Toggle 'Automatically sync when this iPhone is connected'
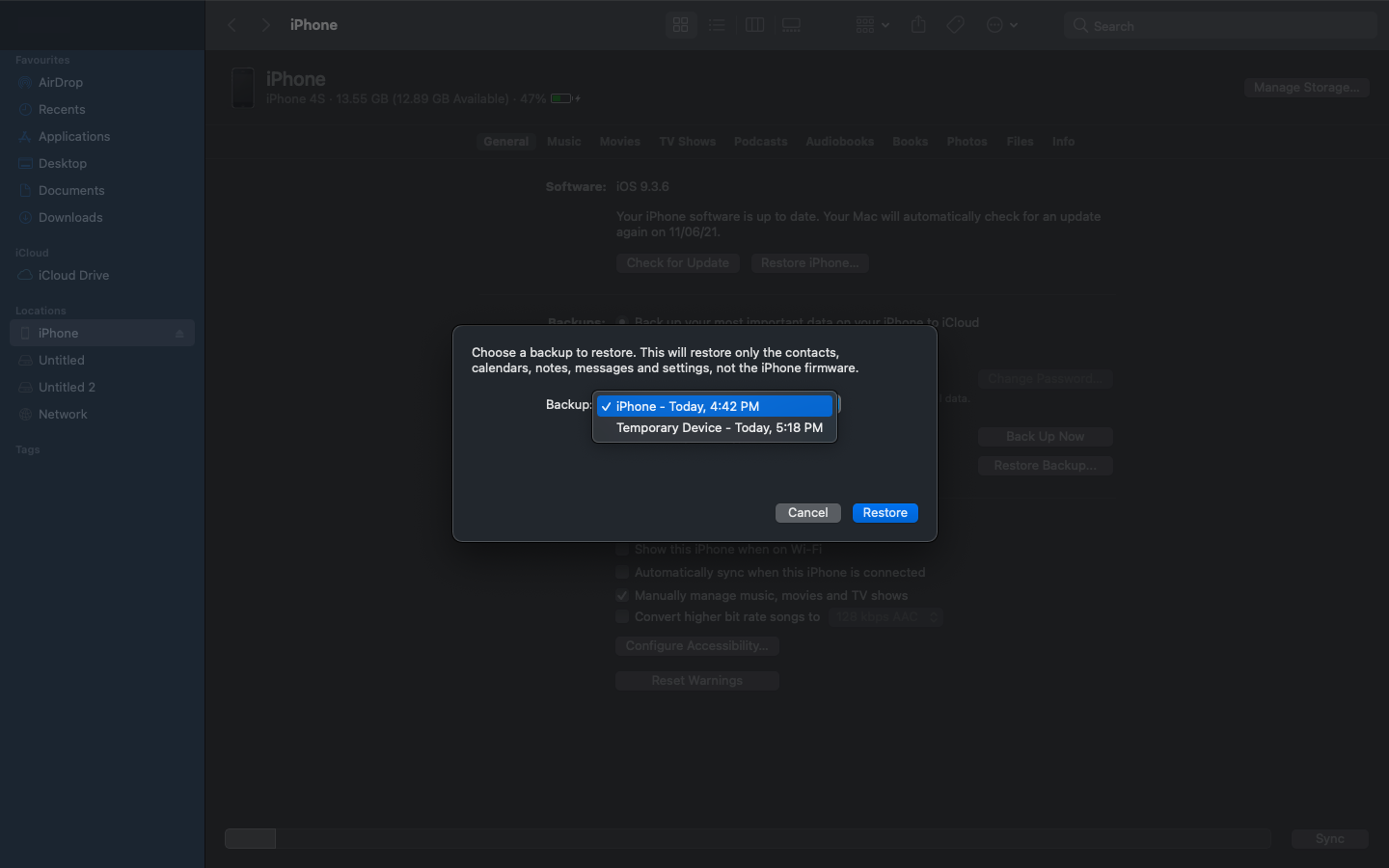1389x868 pixels. (622, 573)
